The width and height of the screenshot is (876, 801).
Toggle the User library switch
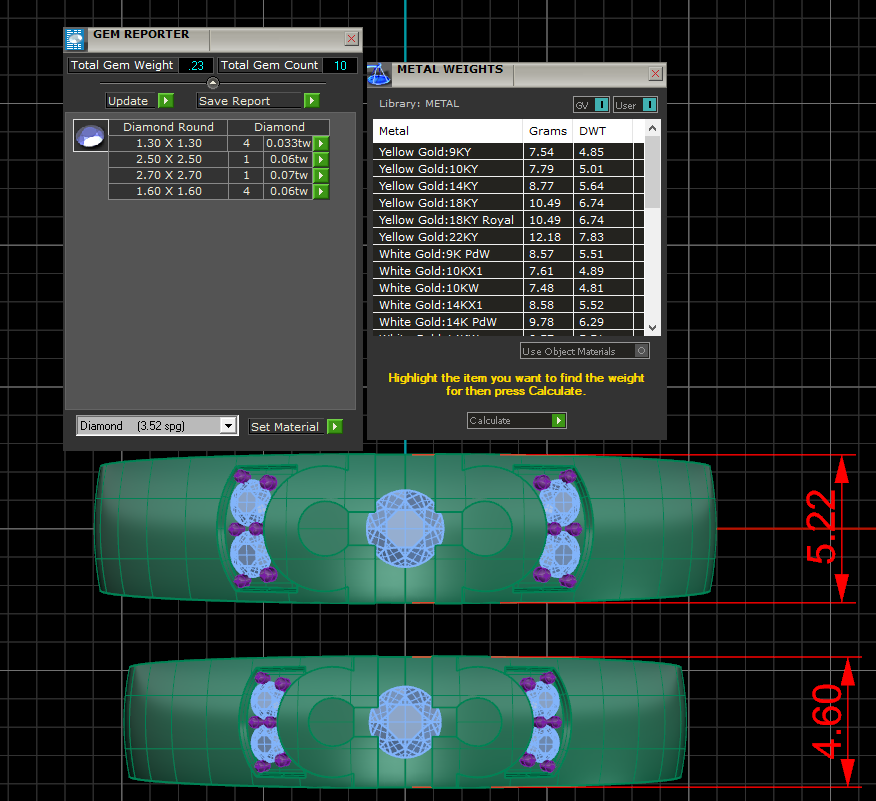tap(649, 105)
